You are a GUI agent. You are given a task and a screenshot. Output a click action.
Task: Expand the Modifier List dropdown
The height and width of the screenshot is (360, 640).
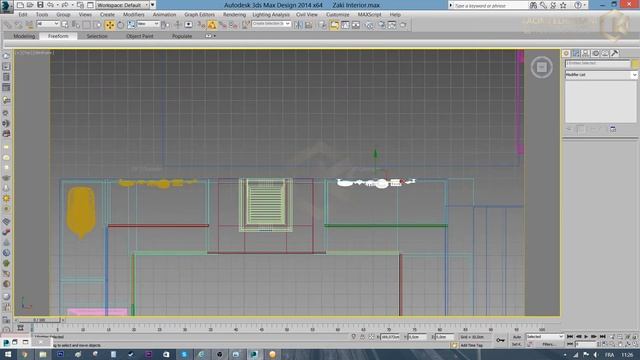pyautogui.click(x=601, y=75)
